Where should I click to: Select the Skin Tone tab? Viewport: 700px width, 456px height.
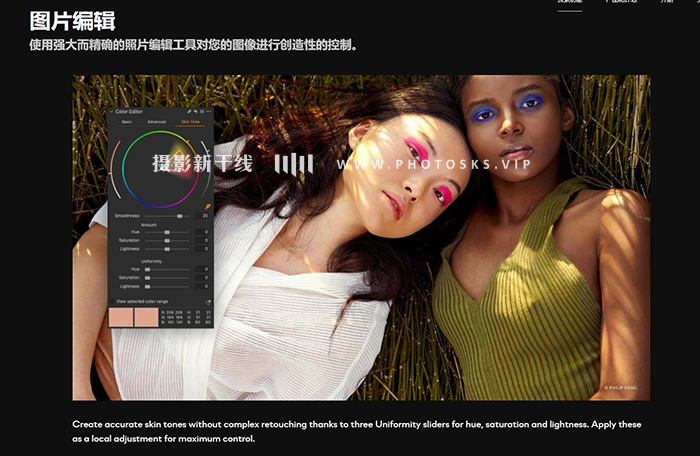pos(191,122)
